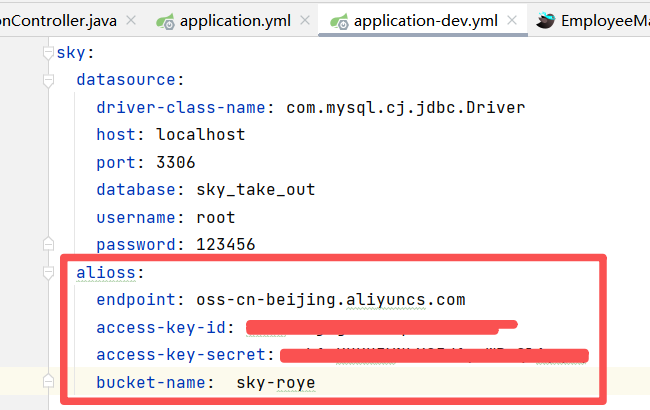Collapse the datasource: block fold marker

[x=48, y=80]
